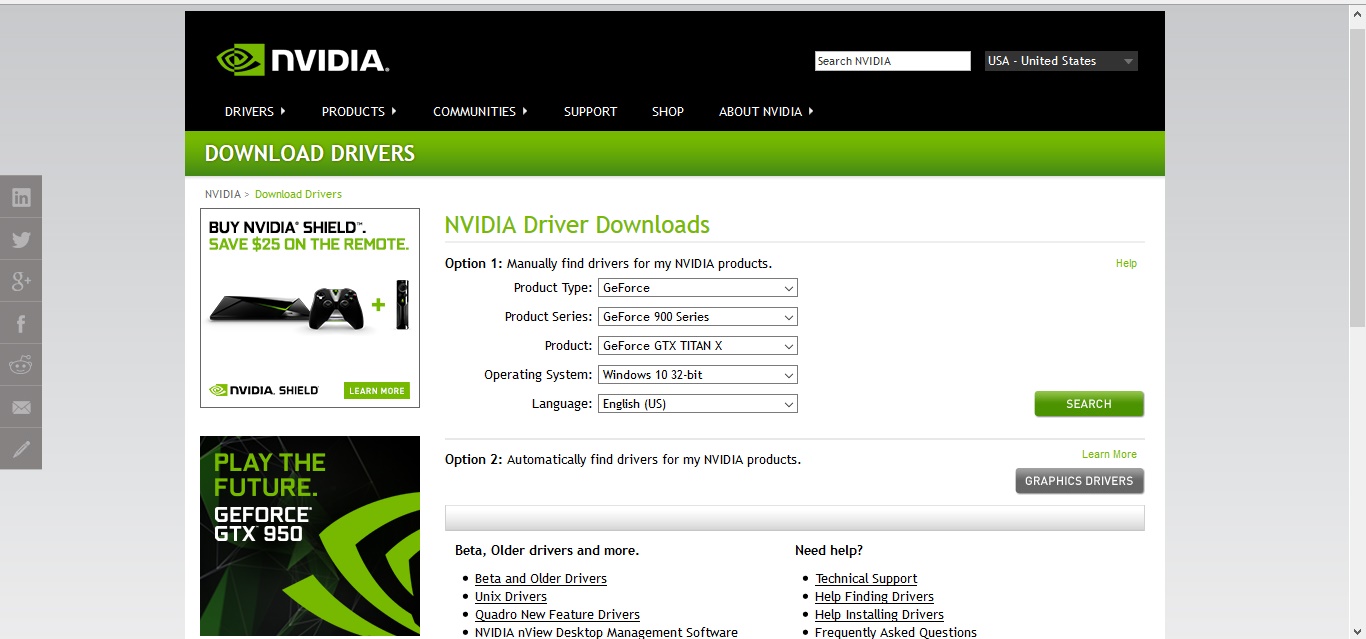Image resolution: width=1366 pixels, height=639 pixels.
Task: Go to SUPPORT in the navigation bar
Action: tap(590, 111)
